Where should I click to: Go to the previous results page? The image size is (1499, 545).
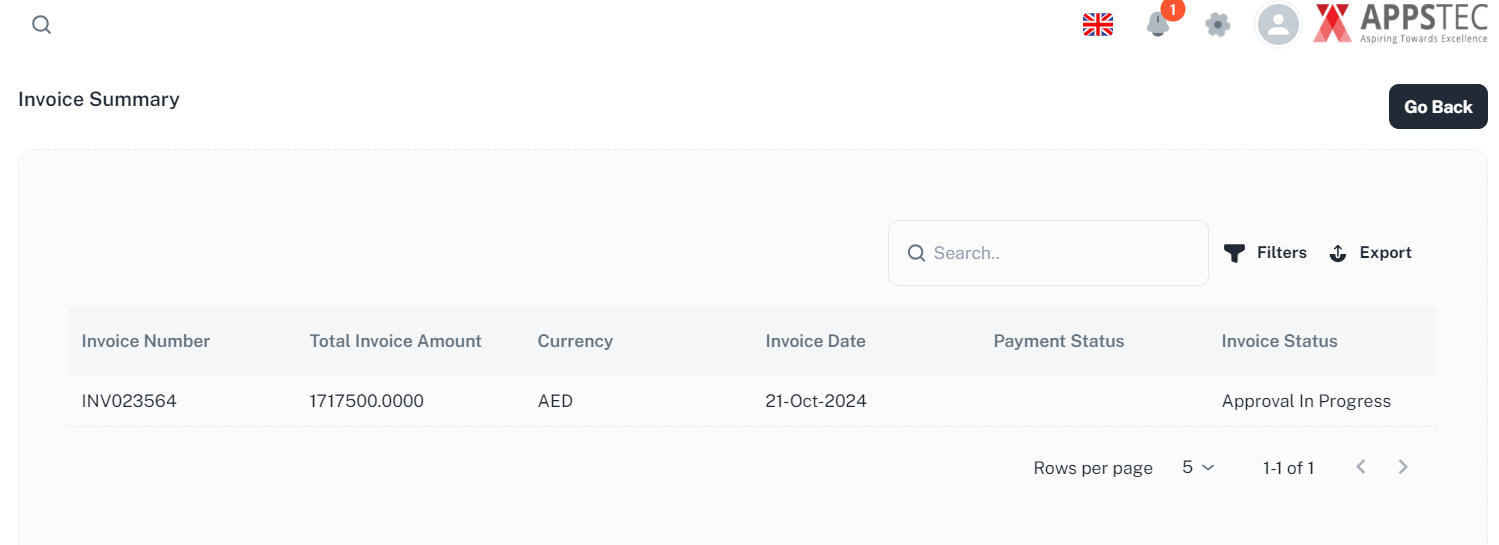point(1361,467)
